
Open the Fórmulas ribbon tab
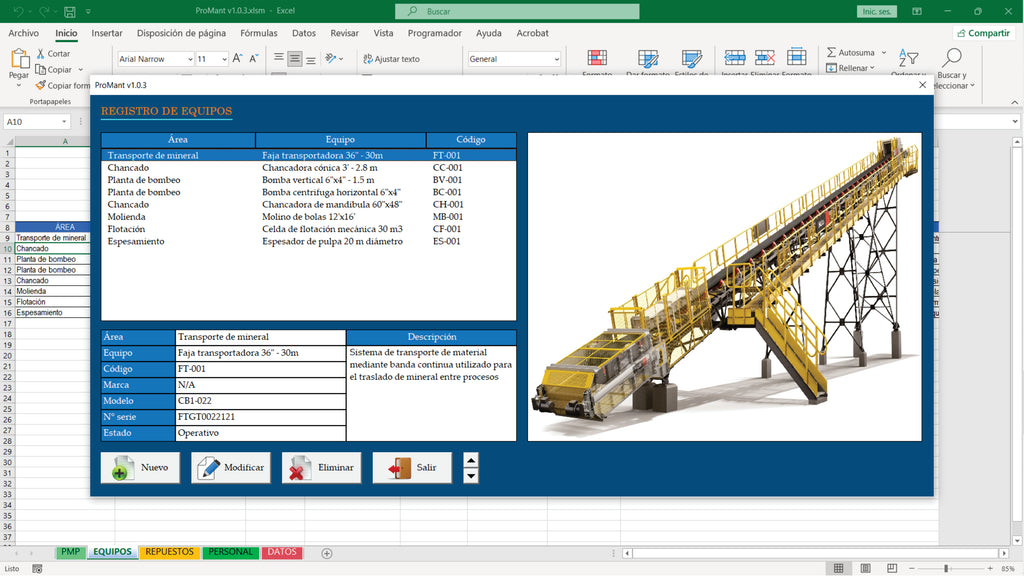(x=259, y=33)
